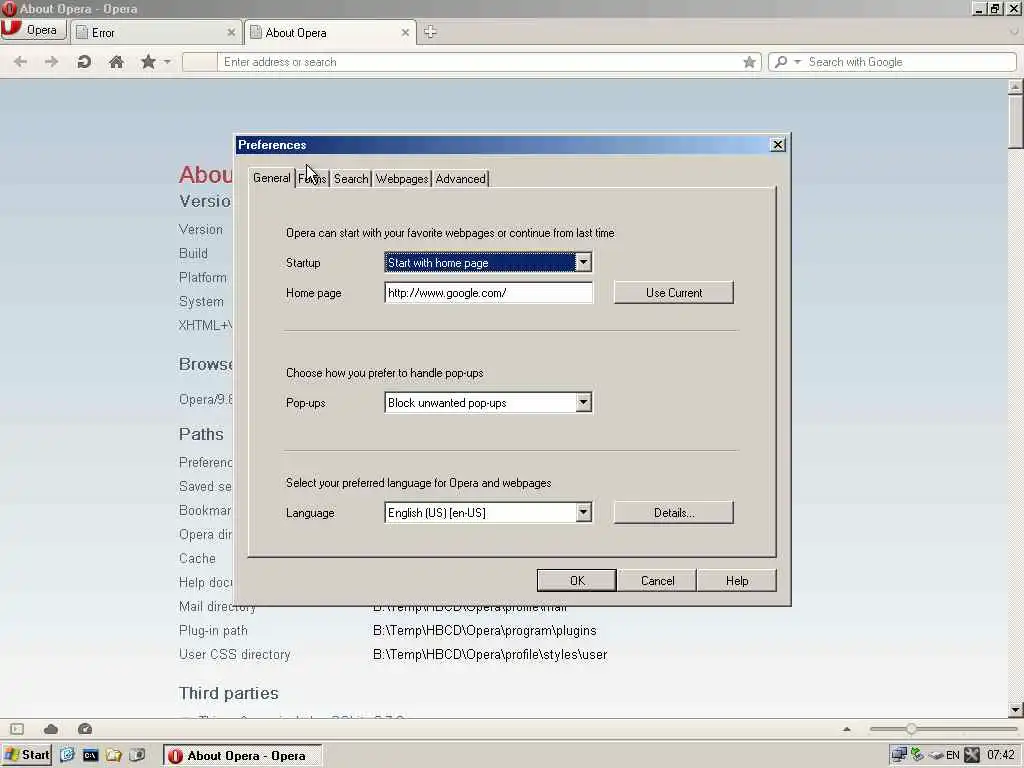
Task: Select the 'Plug-in path' text
Action: click(213, 630)
